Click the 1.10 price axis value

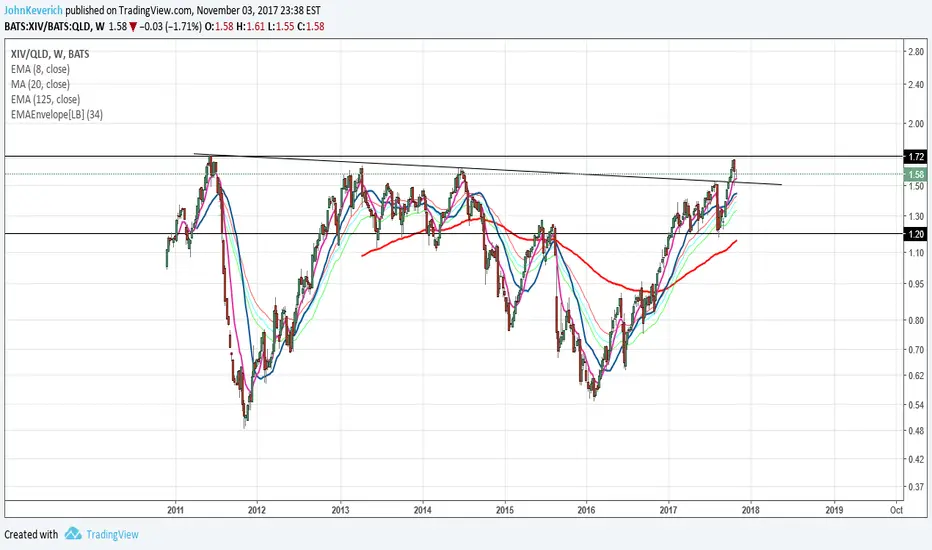coord(916,253)
